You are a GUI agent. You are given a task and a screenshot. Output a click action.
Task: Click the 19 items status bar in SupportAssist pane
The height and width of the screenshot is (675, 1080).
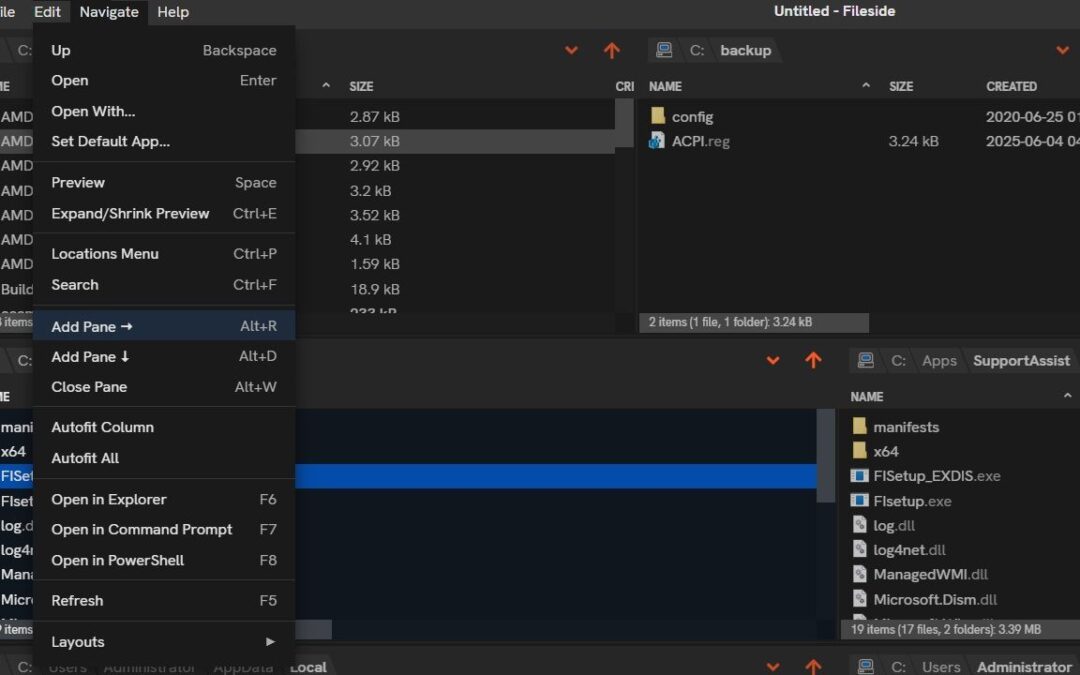pos(950,629)
